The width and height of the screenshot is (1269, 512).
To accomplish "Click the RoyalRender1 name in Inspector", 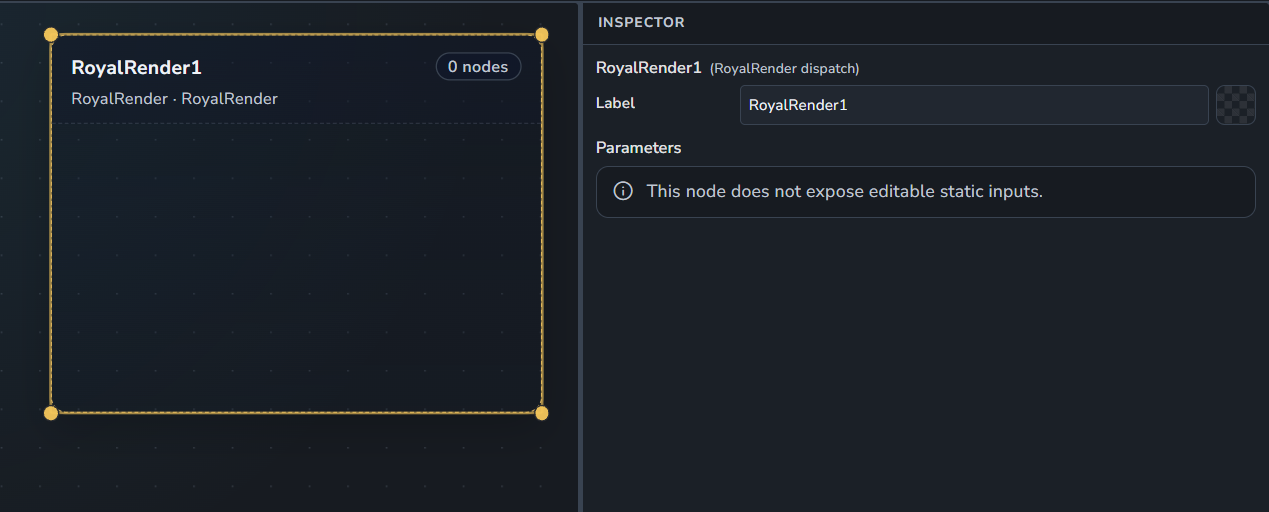I will [649, 68].
